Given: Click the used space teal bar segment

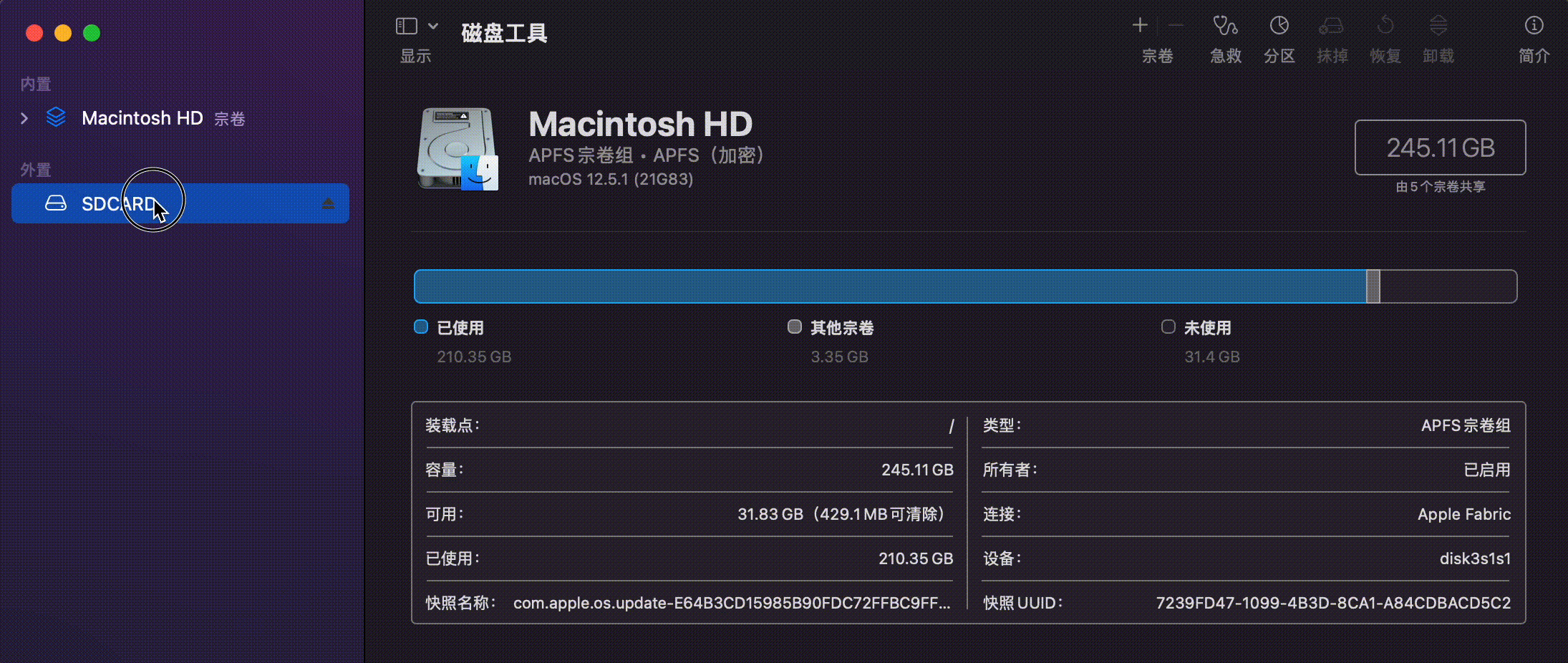Looking at the screenshot, I should tap(890, 286).
